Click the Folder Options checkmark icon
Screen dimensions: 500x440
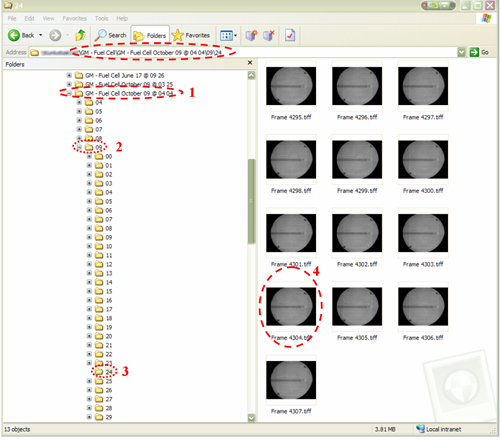pos(290,35)
